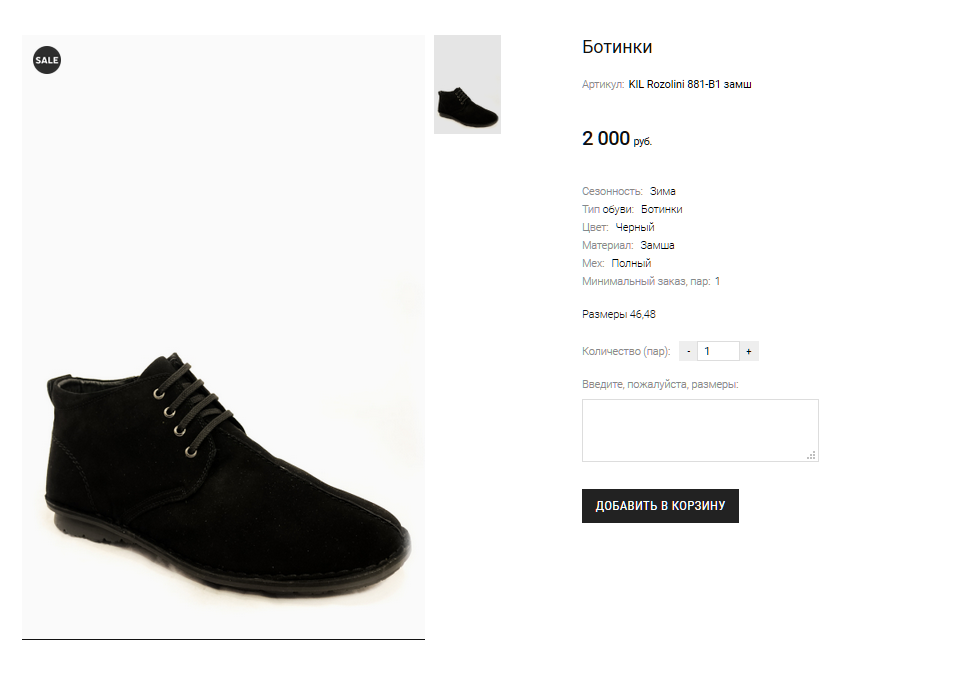
Task: Click the text area resize handle
Action: click(812, 455)
